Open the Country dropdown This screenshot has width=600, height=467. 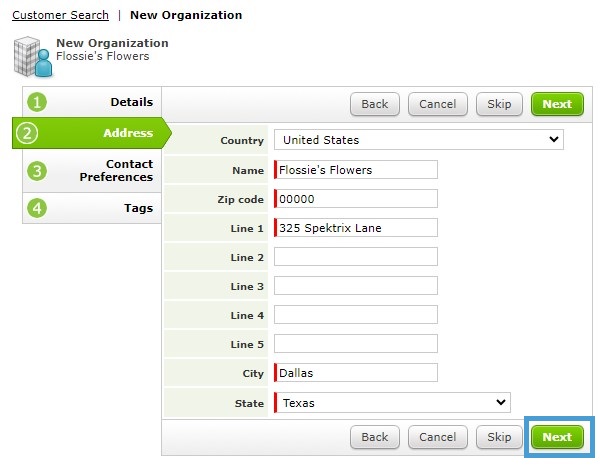coord(419,140)
